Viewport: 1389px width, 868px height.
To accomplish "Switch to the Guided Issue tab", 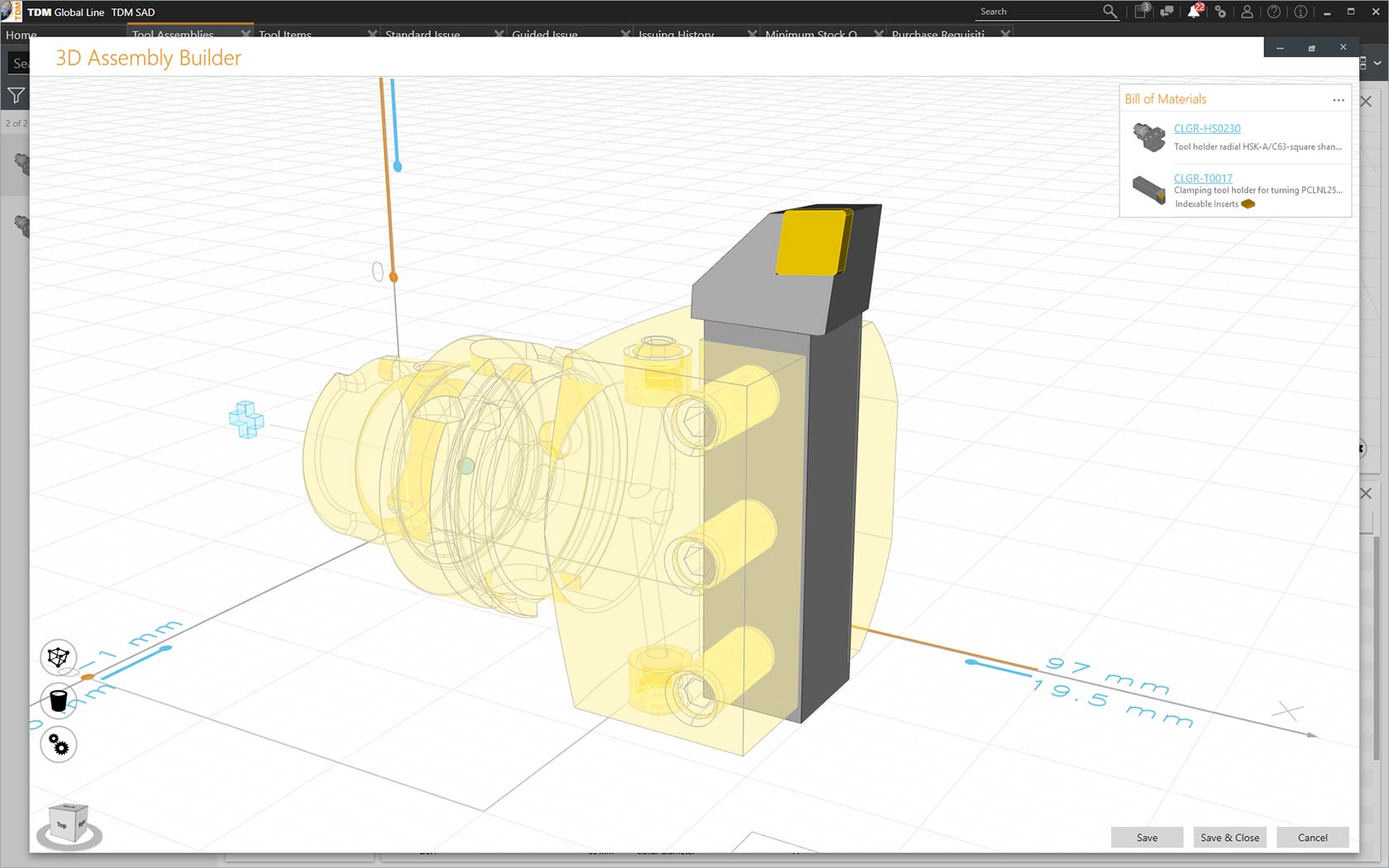I will [545, 34].
